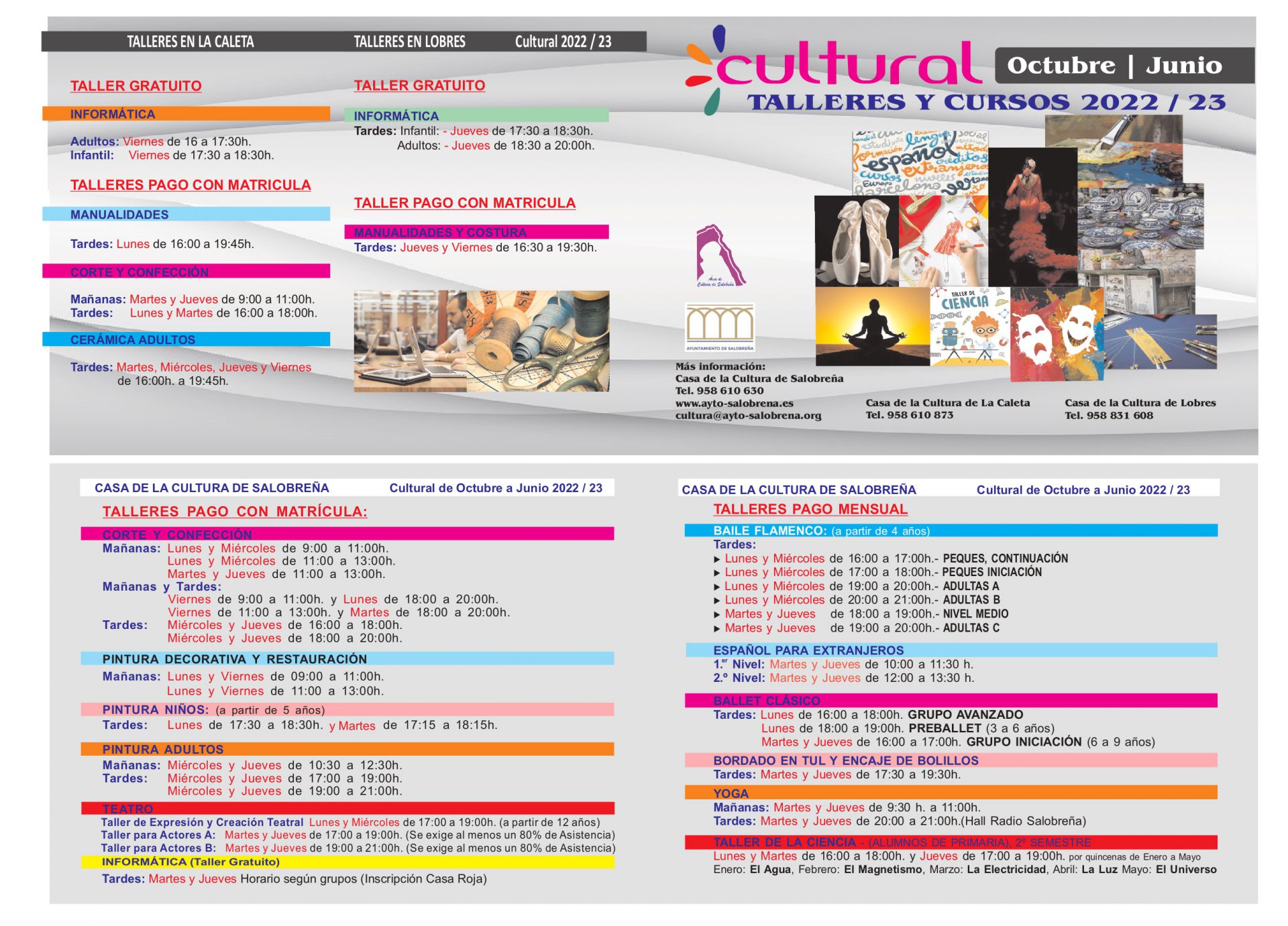Screen dimensions: 1288x926
Task: Click the ballet pointe shoes photo
Action: (856, 241)
